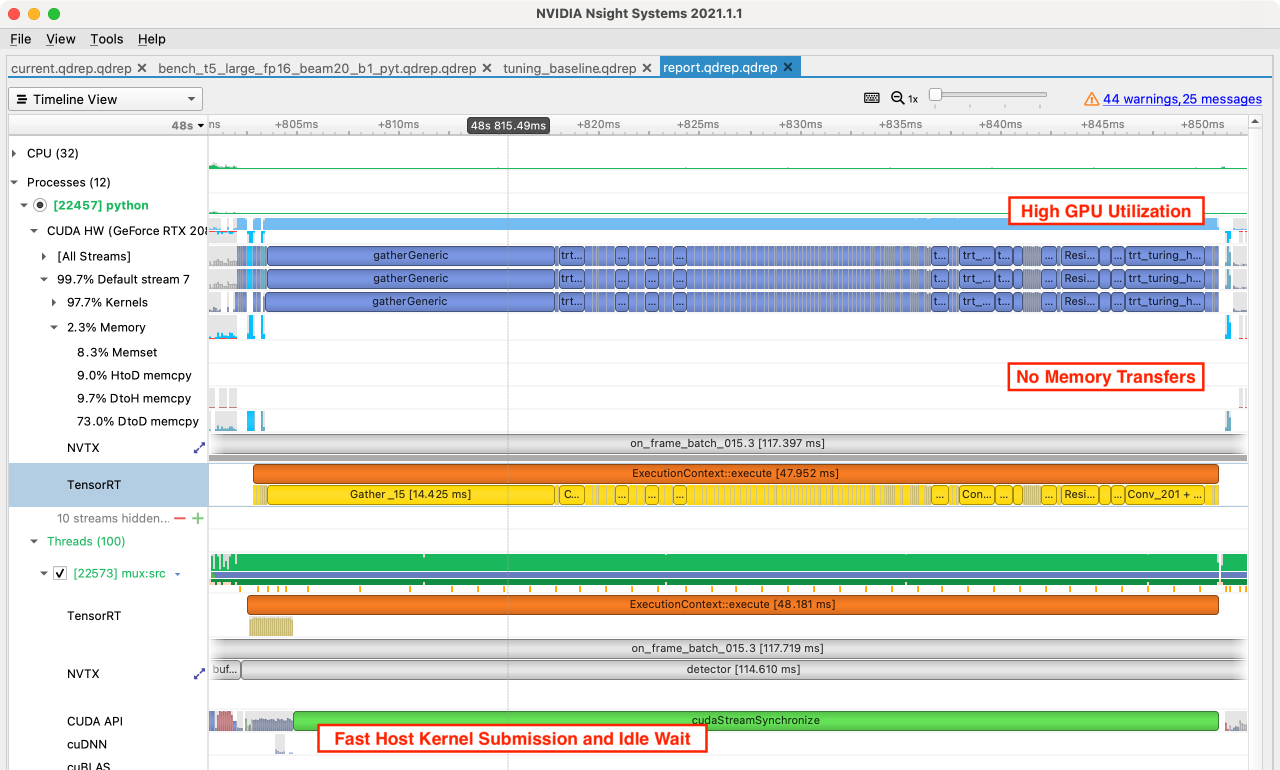The image size is (1280, 770).
Task: Click on_frame_batch_015.3 [117.397 ms] range
Action: [727, 442]
